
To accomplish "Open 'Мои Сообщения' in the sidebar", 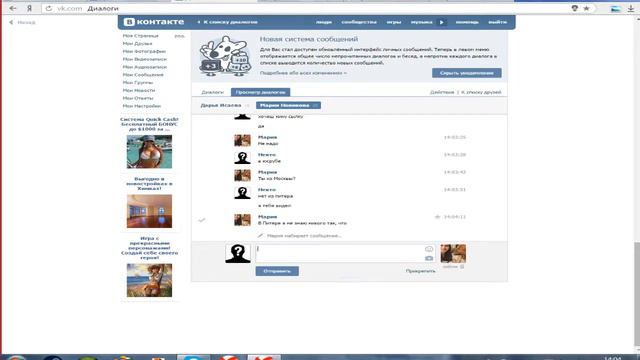I will (x=143, y=75).
